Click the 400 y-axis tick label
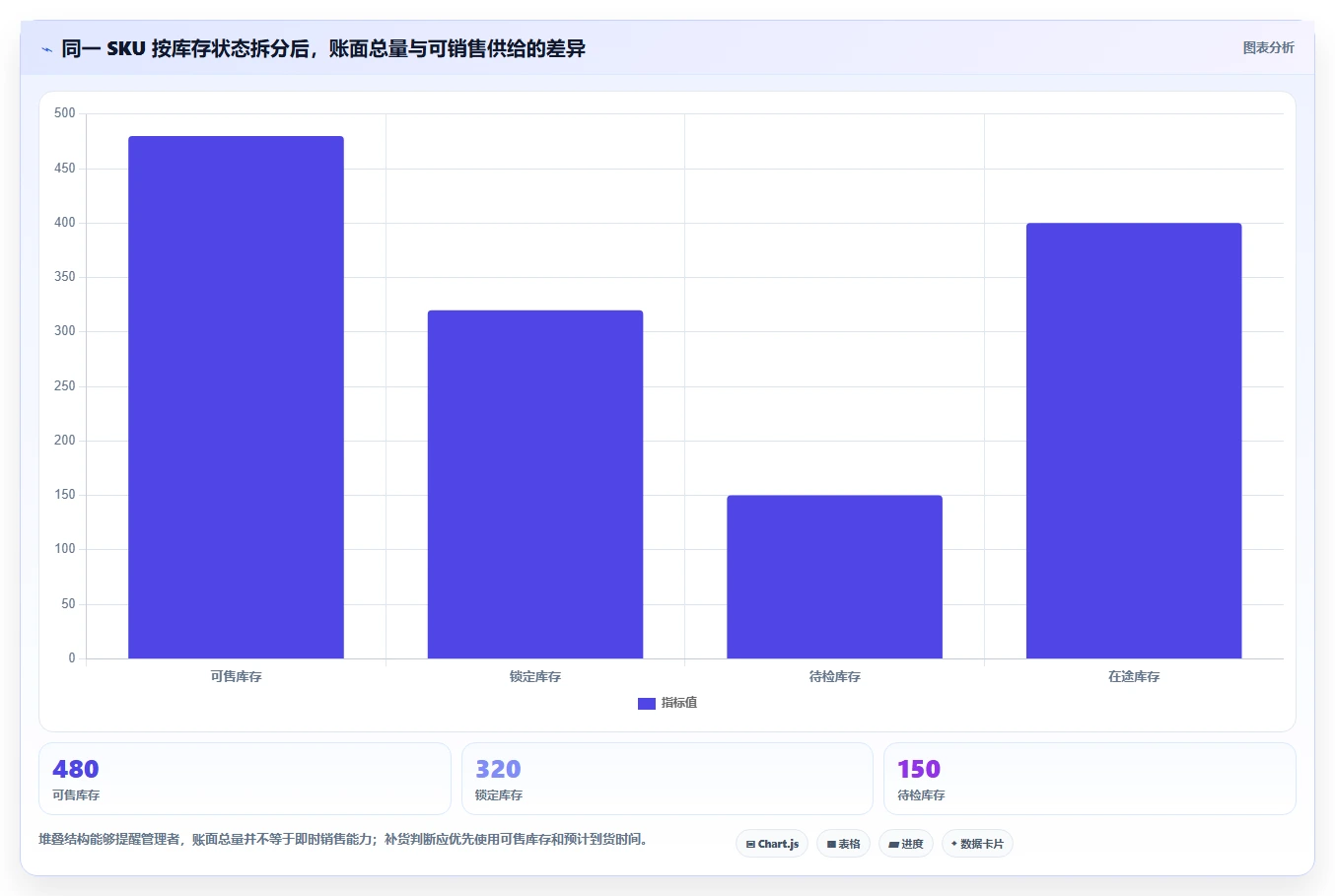 [65, 223]
